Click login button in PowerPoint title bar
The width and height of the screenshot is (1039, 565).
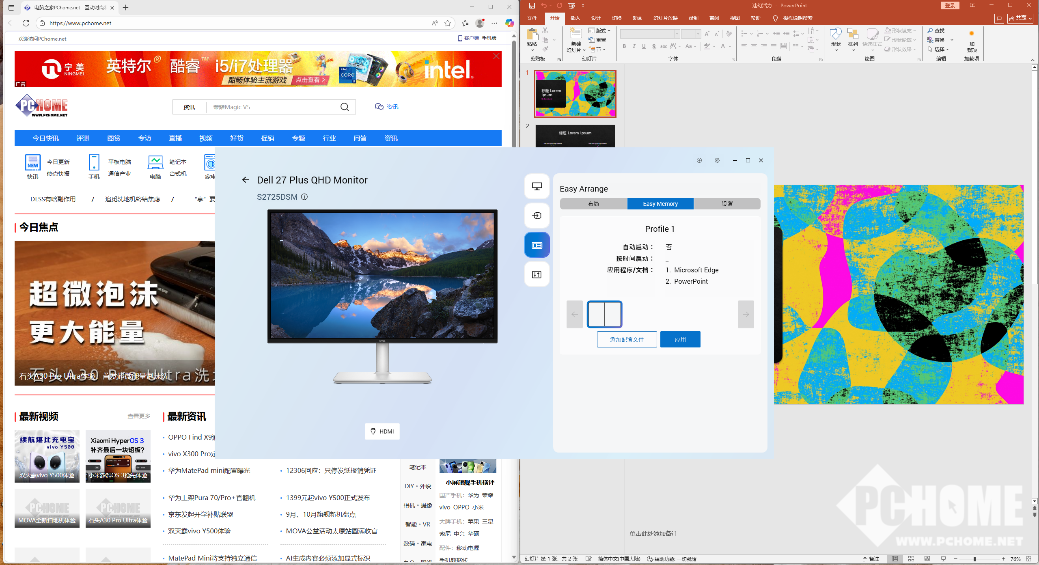coord(950,5)
